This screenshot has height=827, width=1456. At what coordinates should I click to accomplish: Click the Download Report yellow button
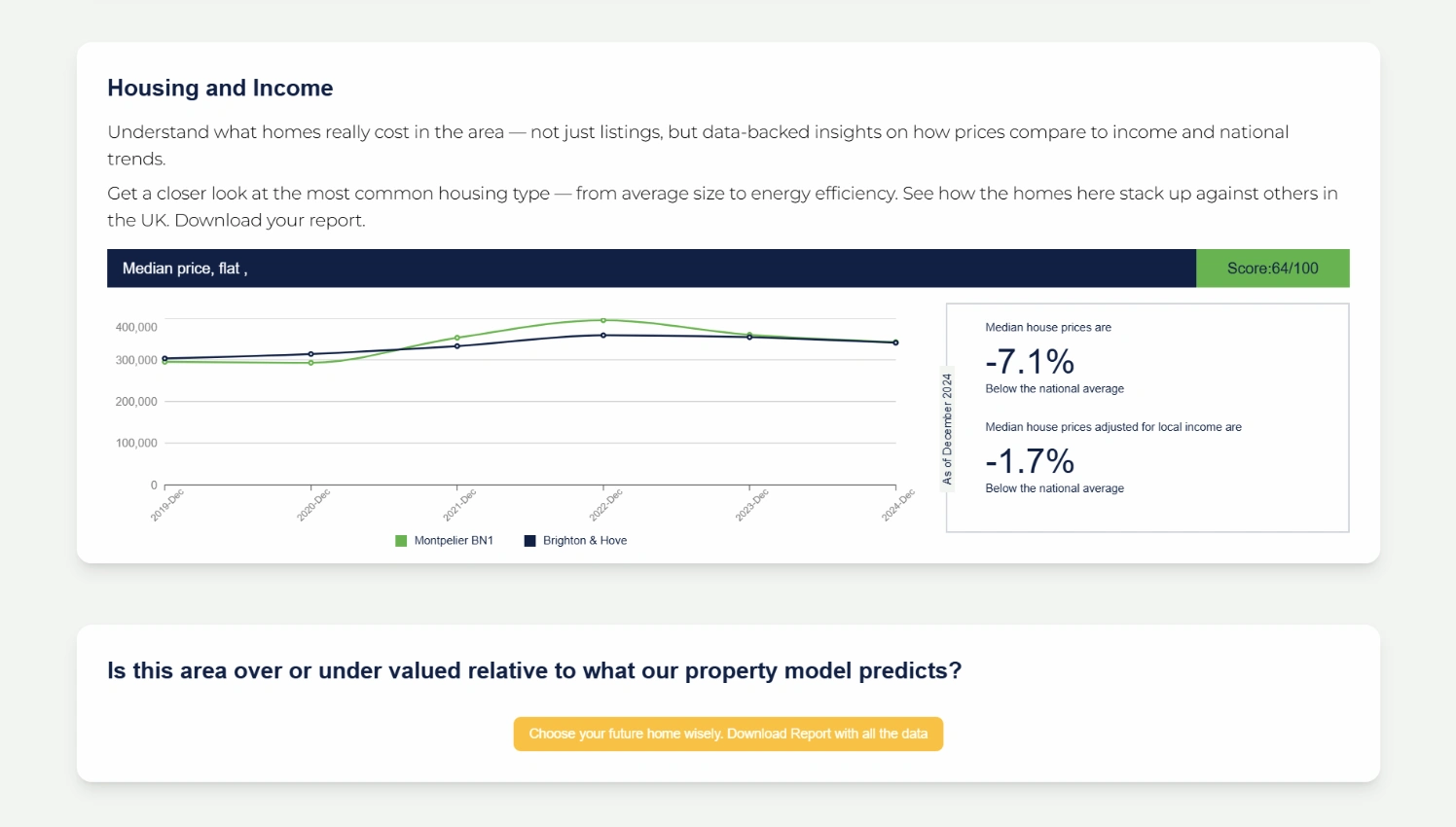[x=728, y=734]
